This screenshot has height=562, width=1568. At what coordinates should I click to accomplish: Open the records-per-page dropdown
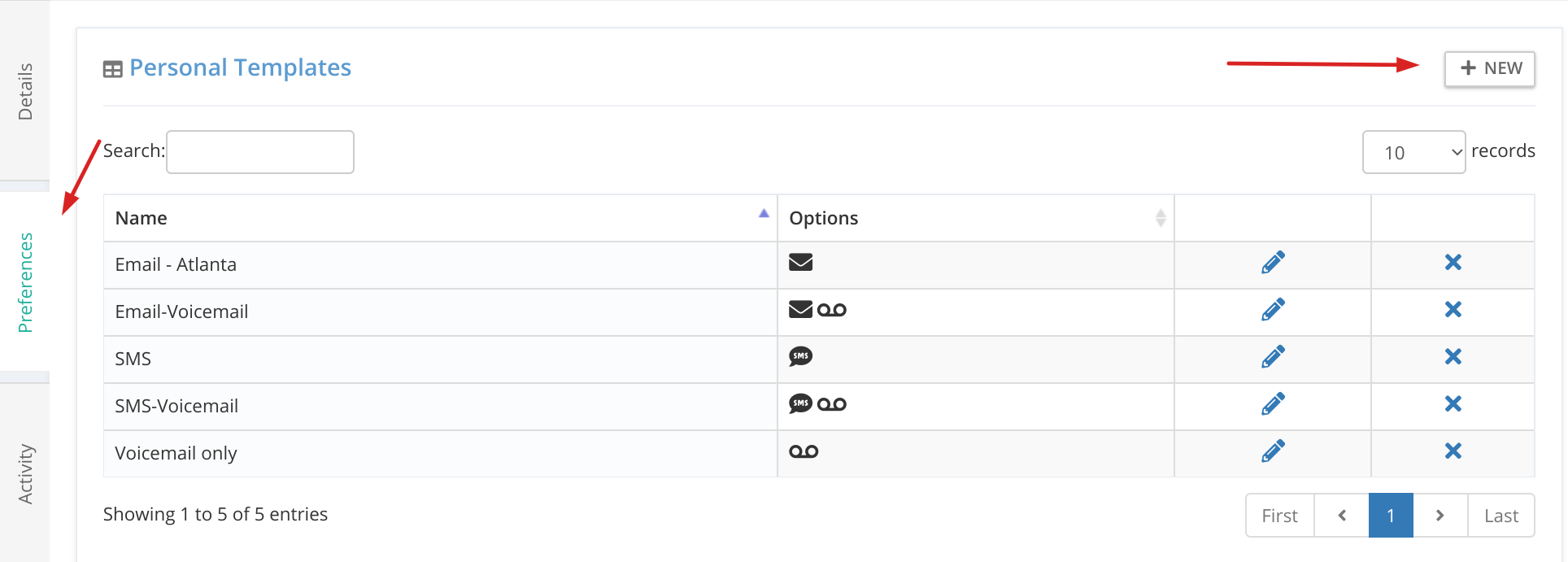(x=1413, y=152)
